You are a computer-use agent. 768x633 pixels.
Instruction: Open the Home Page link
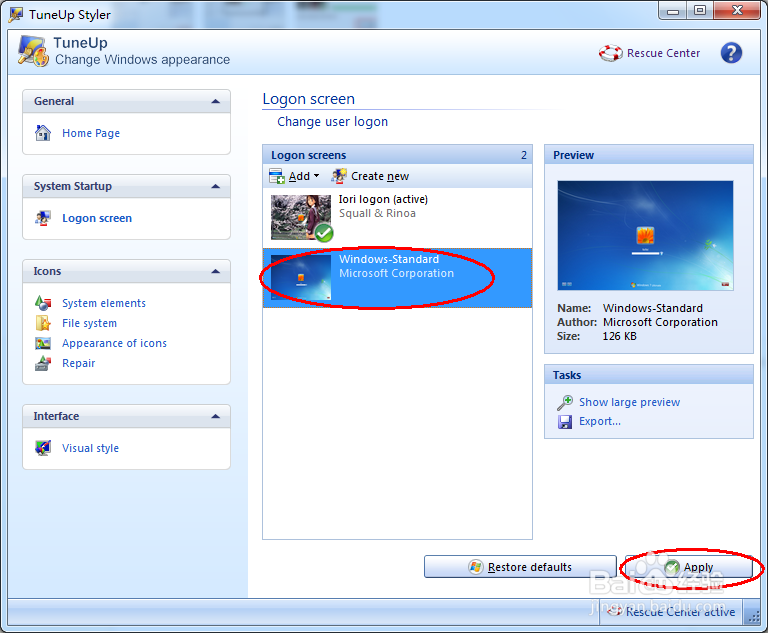[x=91, y=133]
